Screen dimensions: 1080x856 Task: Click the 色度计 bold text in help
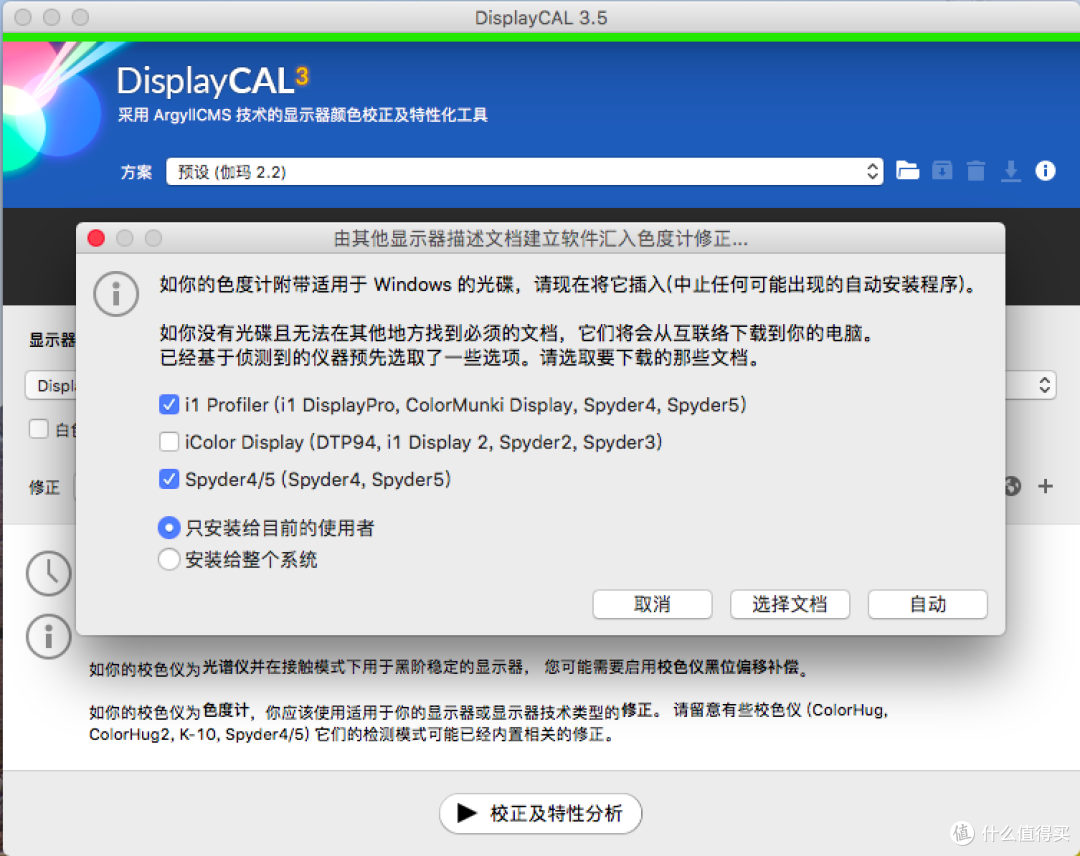tap(225, 710)
